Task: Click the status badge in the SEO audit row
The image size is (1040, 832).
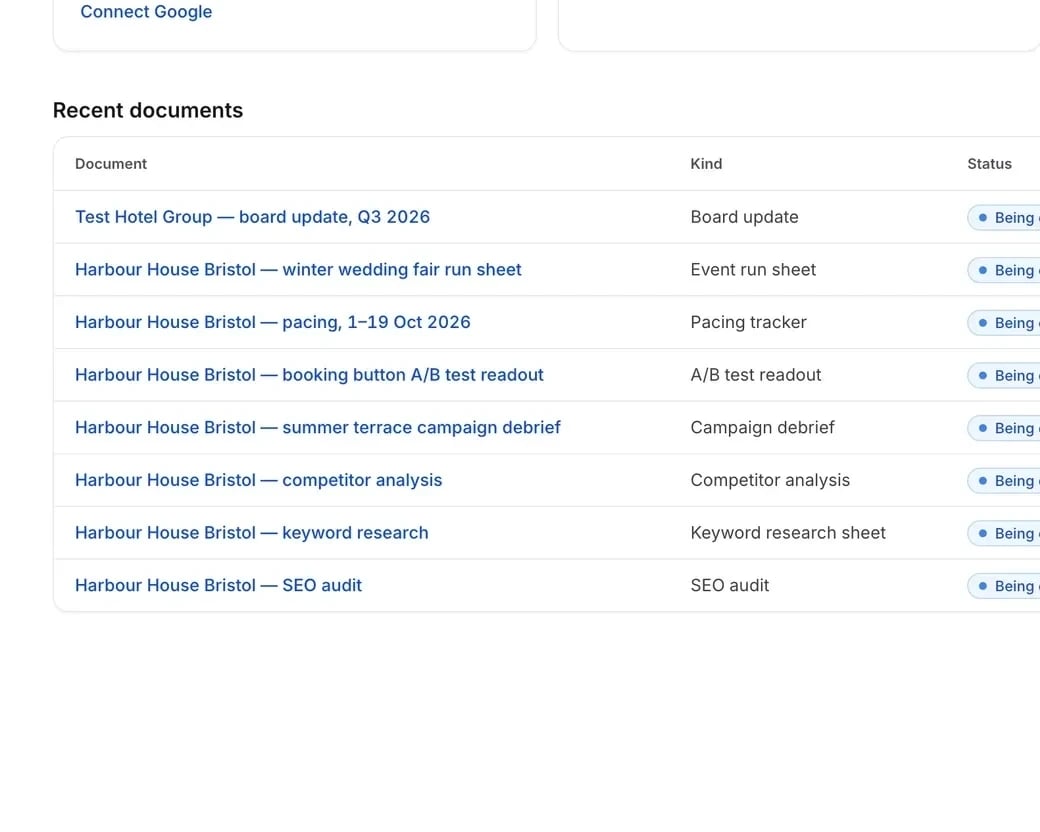Action: [x=1004, y=586]
